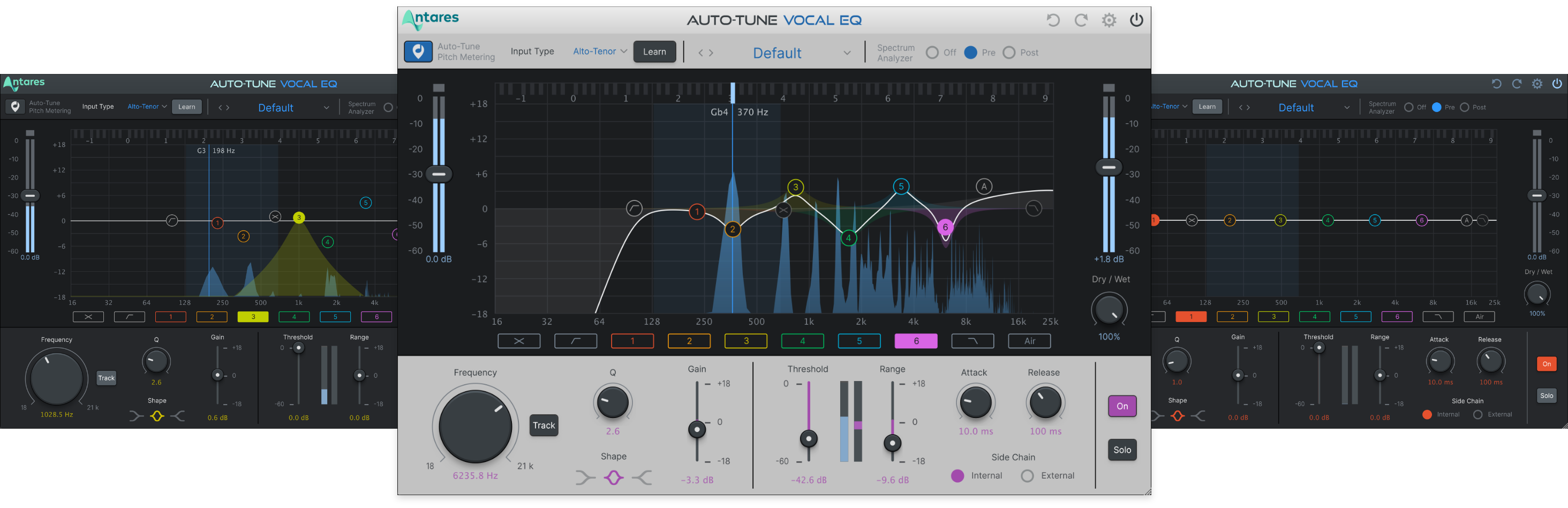1568x508 pixels.
Task: Select the Air band button in center window
Action: click(x=1029, y=341)
